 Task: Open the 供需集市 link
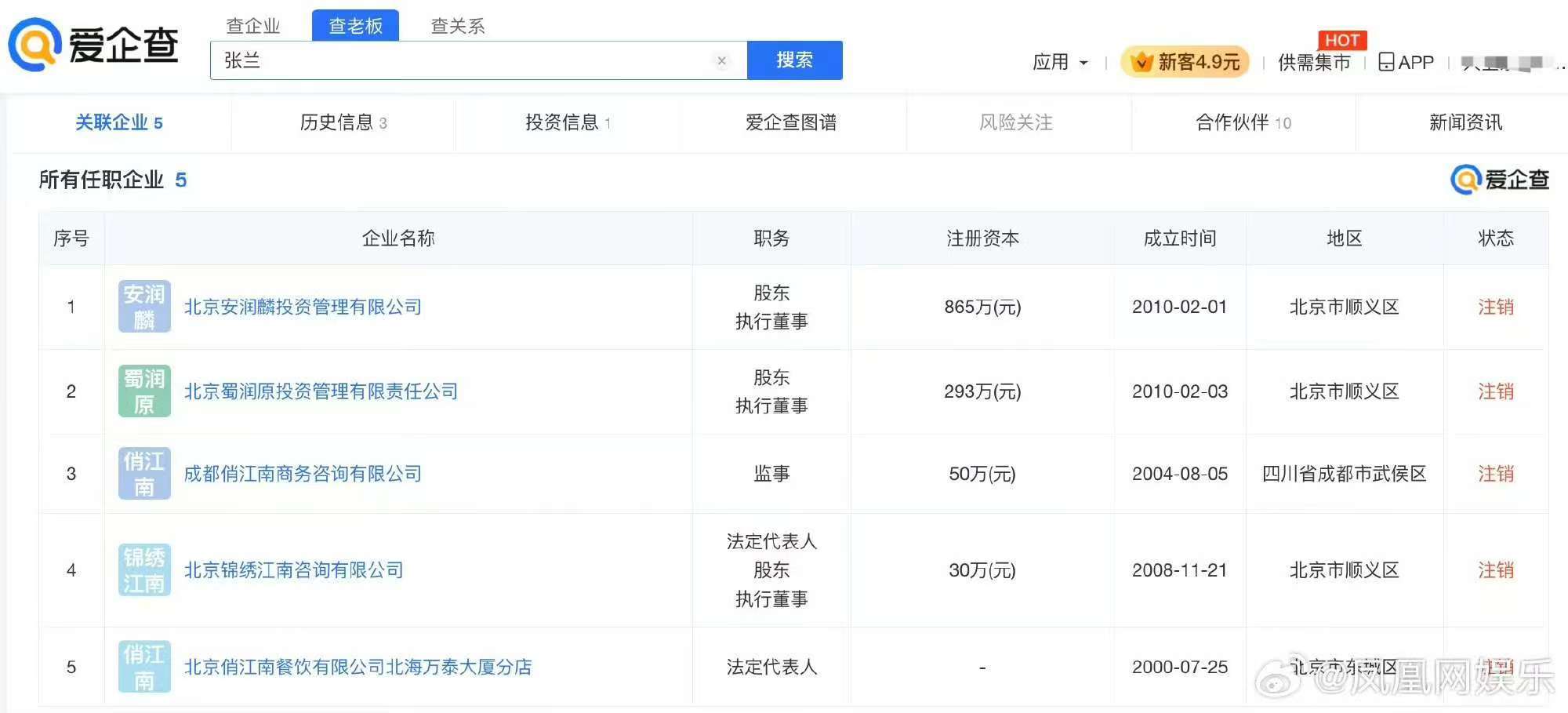pyautogui.click(x=1314, y=62)
